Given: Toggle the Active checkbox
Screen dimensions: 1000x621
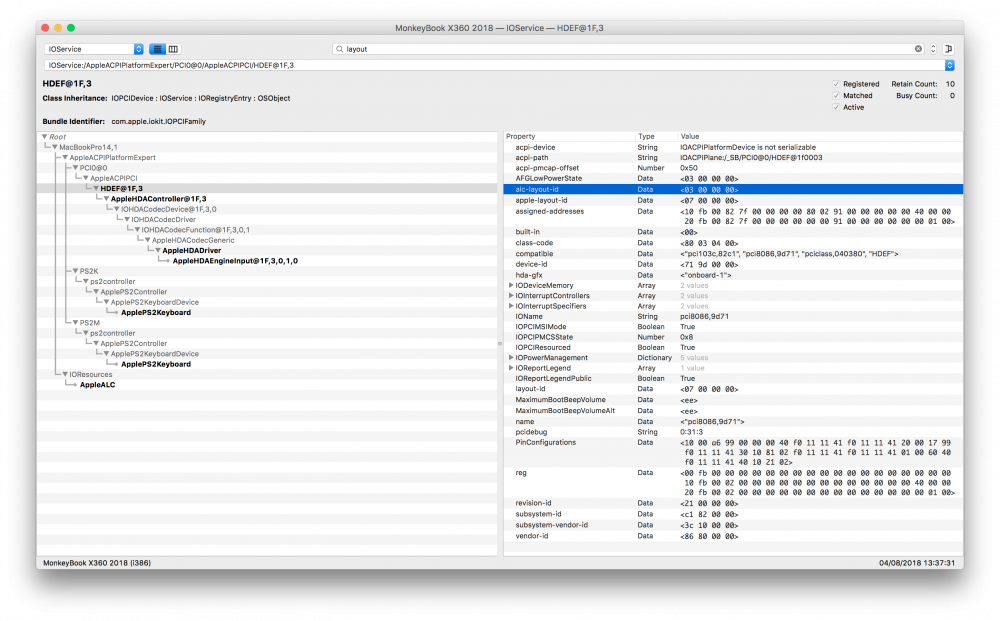Looking at the screenshot, I should pos(835,107).
